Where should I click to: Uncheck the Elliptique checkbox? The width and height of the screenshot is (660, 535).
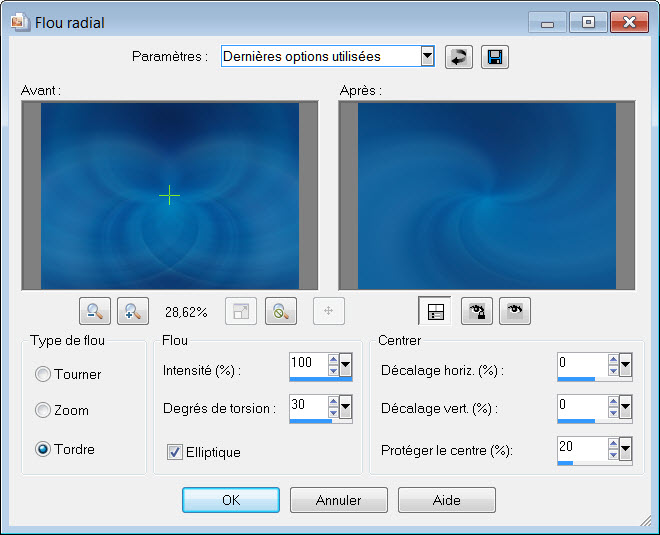point(175,452)
